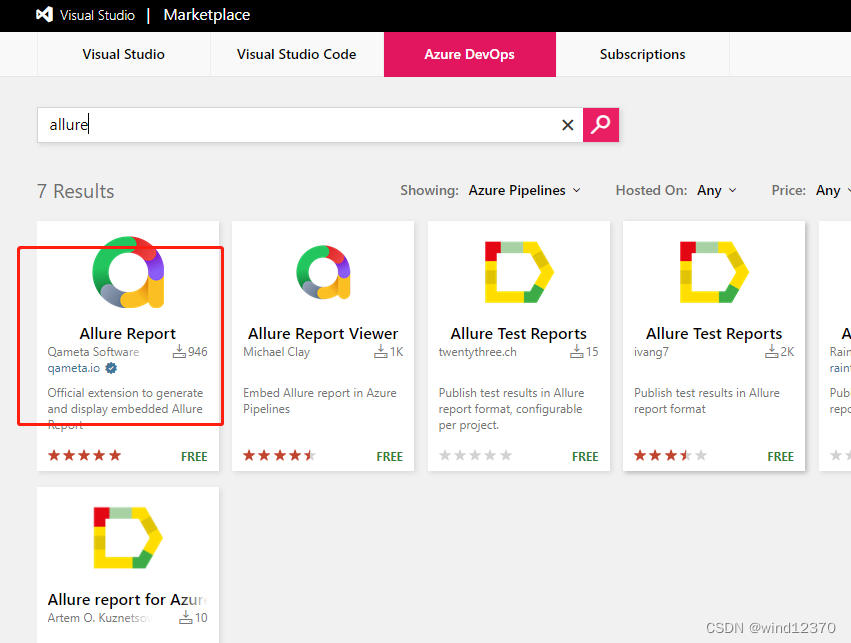Expand the Hosted On Any dropdown
Screen dimensions: 851x643
pos(717,190)
